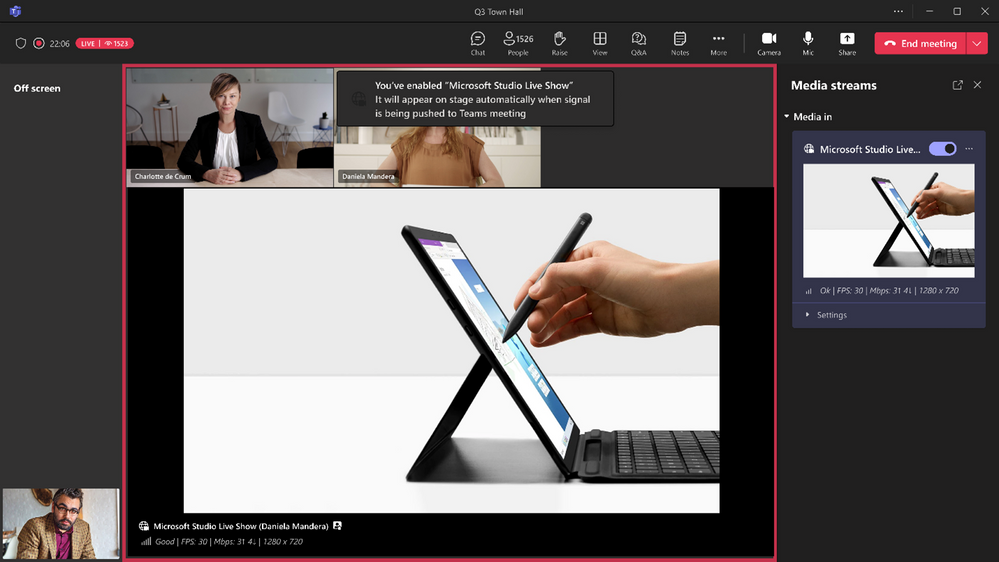Open the Chat panel
The height and width of the screenshot is (562, 999).
478,43
